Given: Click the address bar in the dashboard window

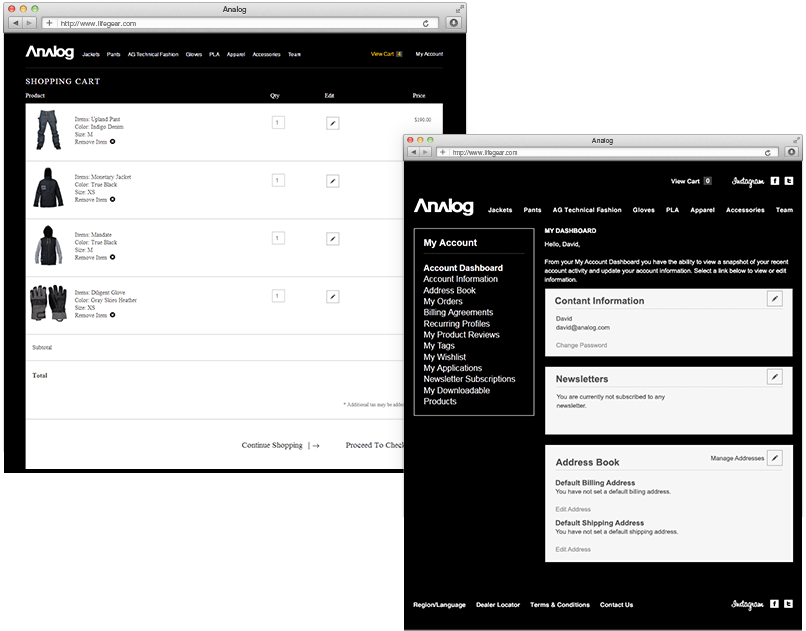Looking at the screenshot, I should (x=610, y=153).
